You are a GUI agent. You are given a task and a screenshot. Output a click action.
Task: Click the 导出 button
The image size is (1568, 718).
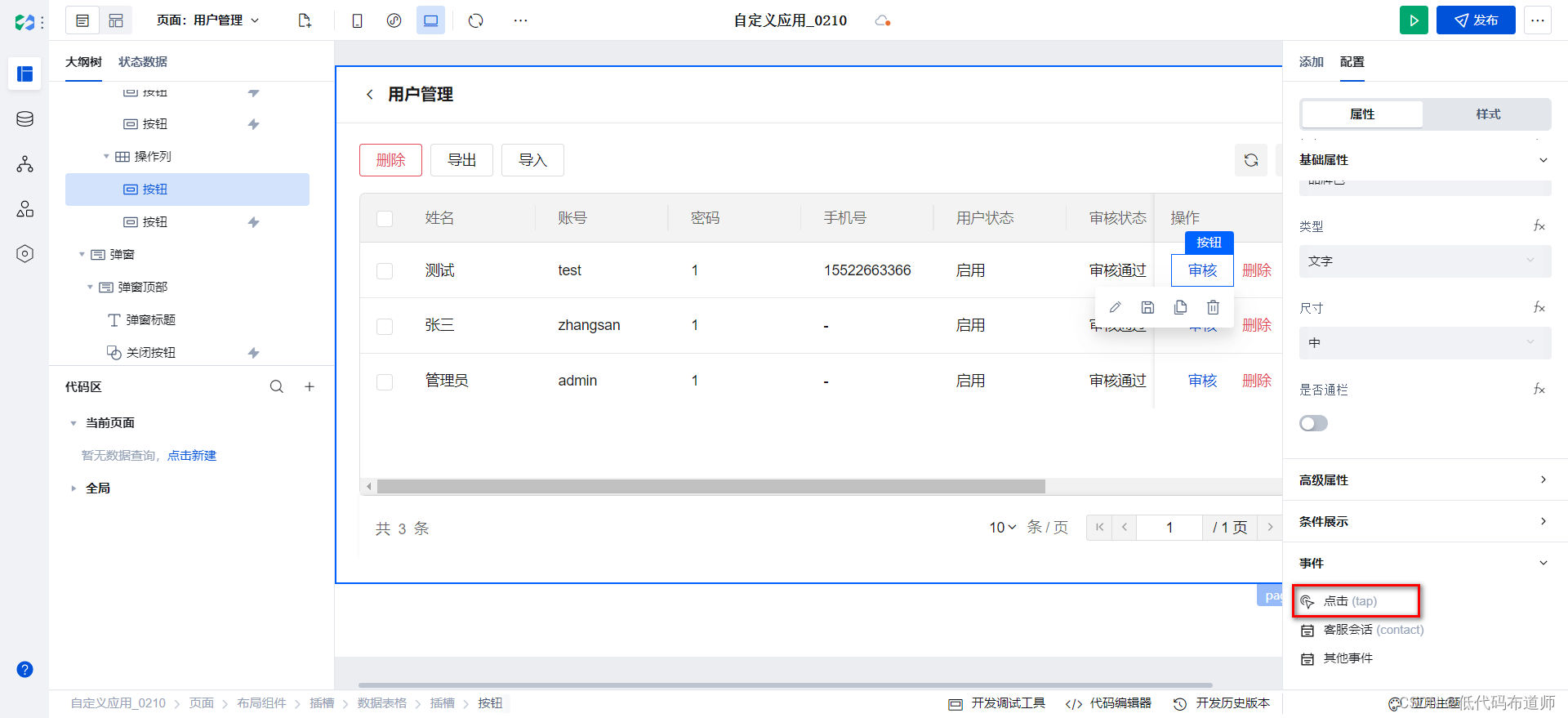pyautogui.click(x=461, y=160)
